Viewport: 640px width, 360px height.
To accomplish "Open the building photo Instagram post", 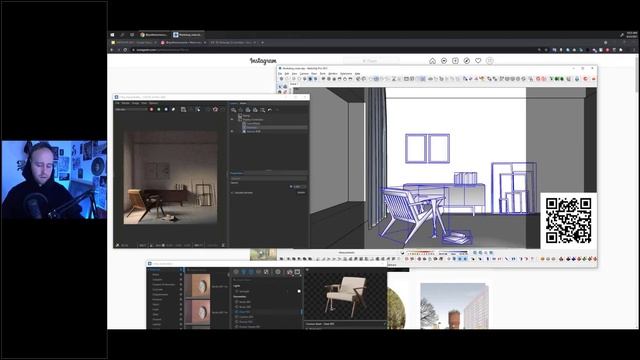I will coord(454,306).
